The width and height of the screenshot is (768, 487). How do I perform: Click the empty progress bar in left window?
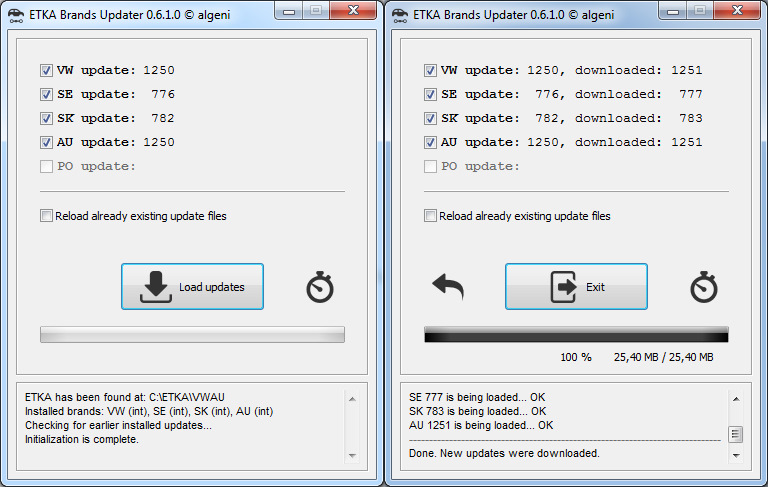point(192,335)
